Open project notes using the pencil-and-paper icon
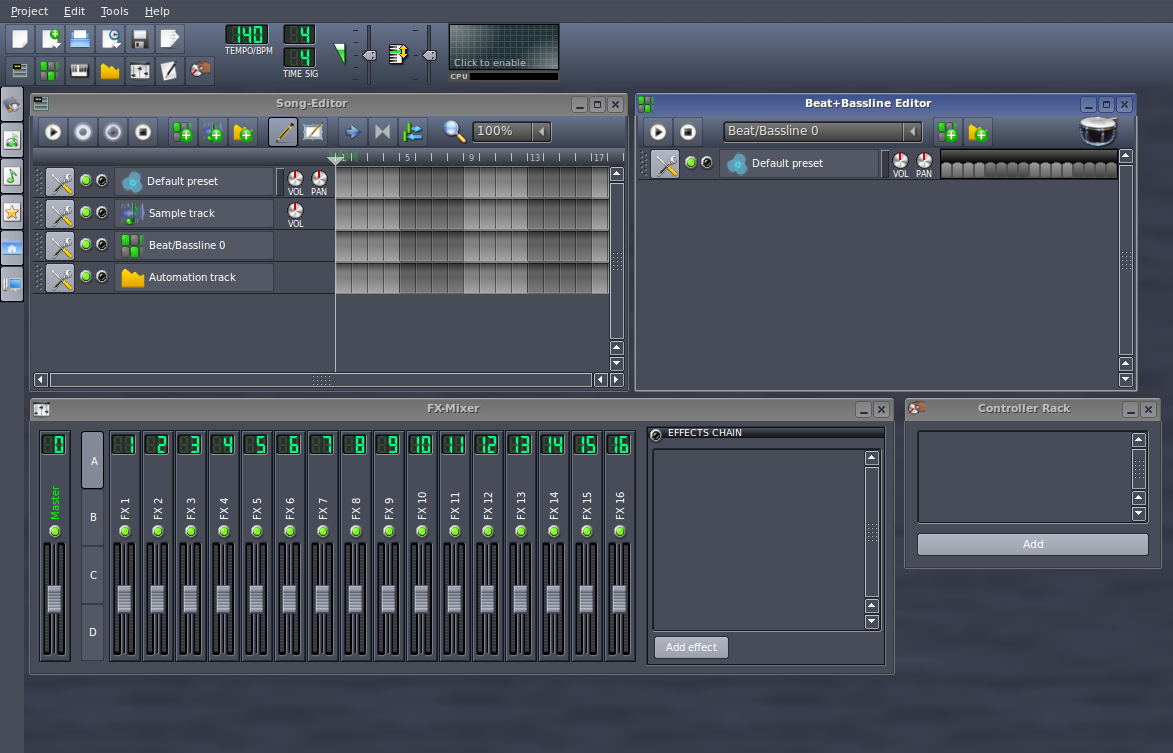This screenshot has width=1173, height=753. (x=169, y=71)
